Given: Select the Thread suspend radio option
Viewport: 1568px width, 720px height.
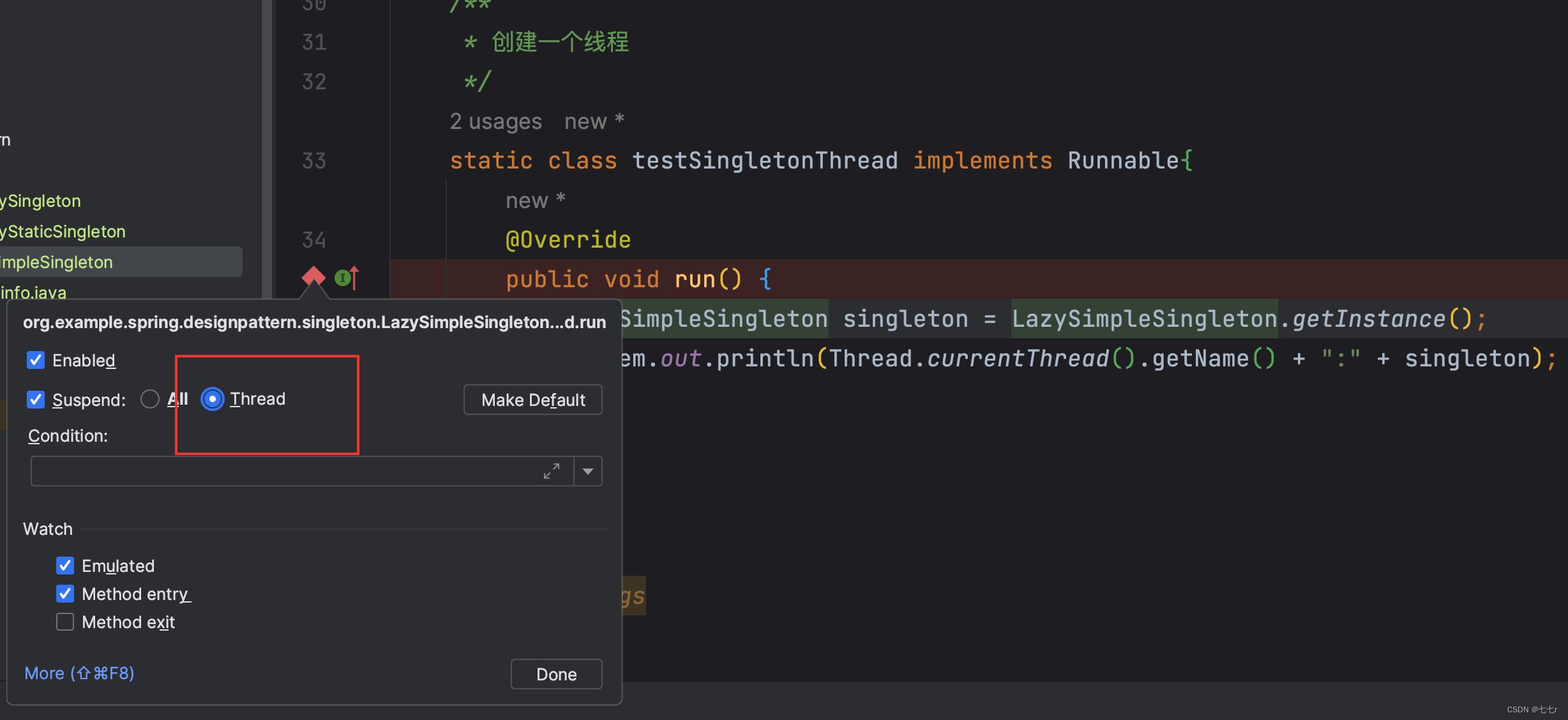Looking at the screenshot, I should pos(213,399).
